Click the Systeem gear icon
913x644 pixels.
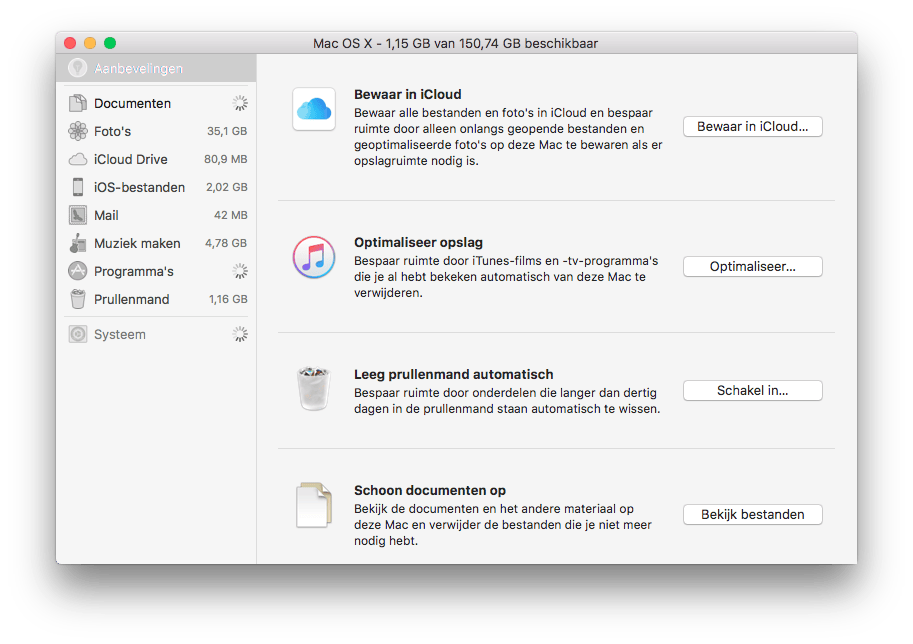[77, 334]
